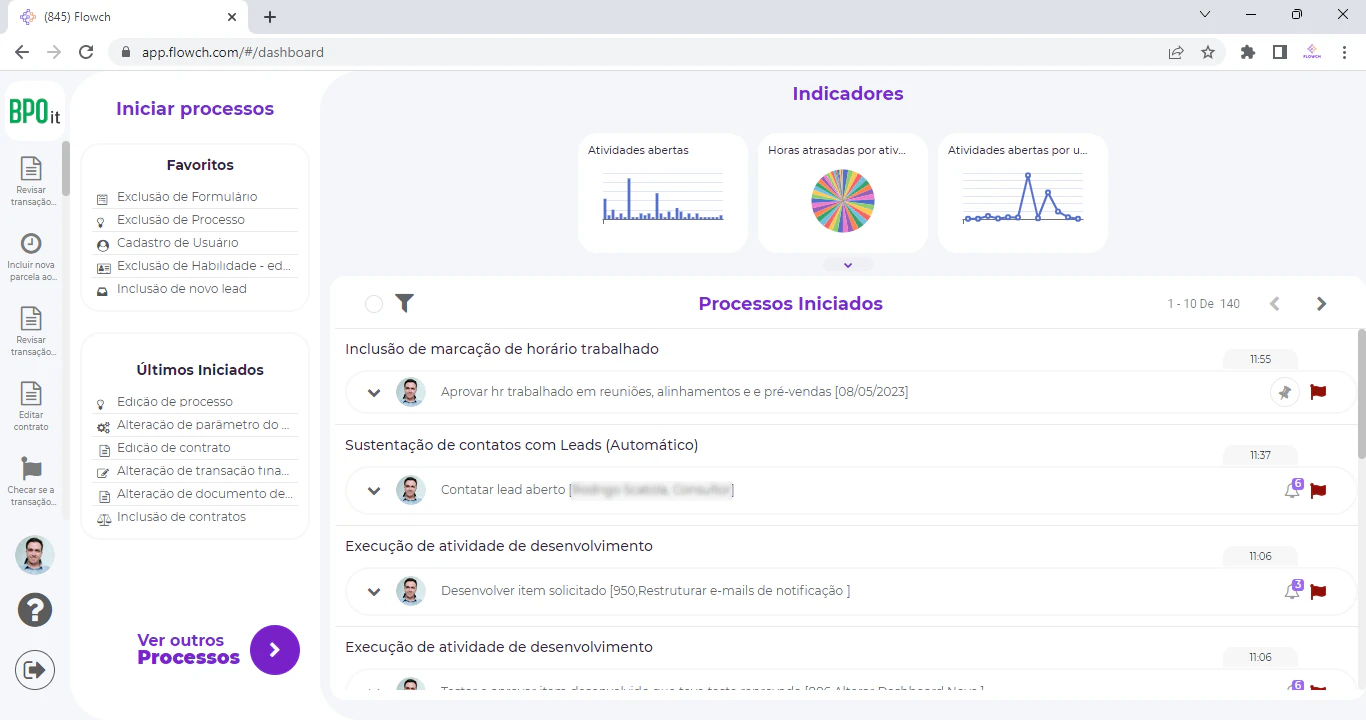
Task: Select the circle checkbox beside the filter
Action: point(374,302)
